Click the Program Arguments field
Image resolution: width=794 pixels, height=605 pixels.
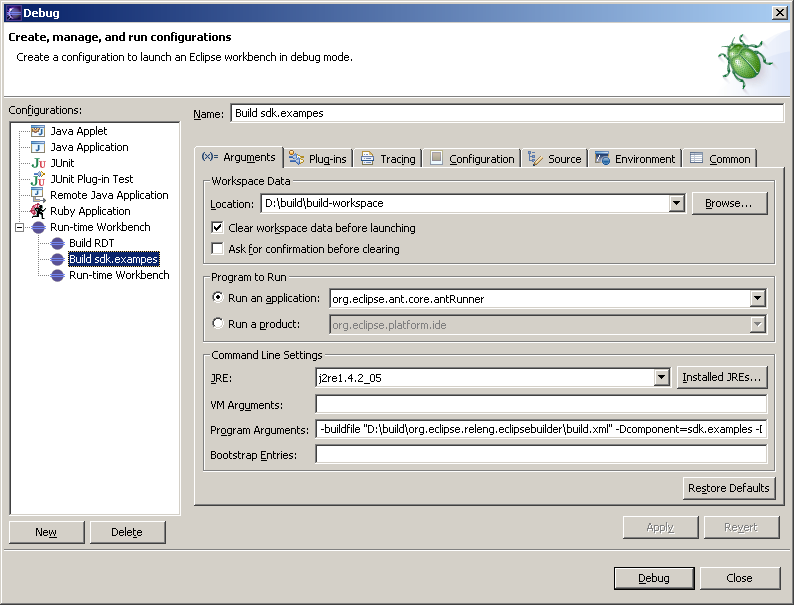541,429
